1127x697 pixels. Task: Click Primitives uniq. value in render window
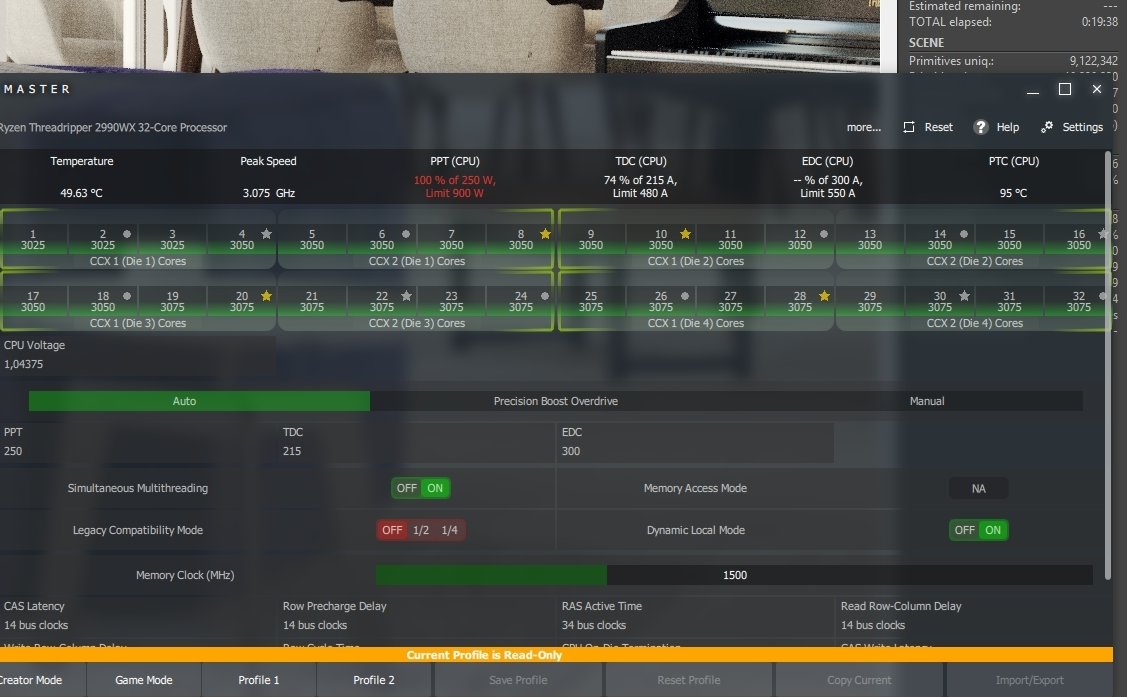[1093, 61]
